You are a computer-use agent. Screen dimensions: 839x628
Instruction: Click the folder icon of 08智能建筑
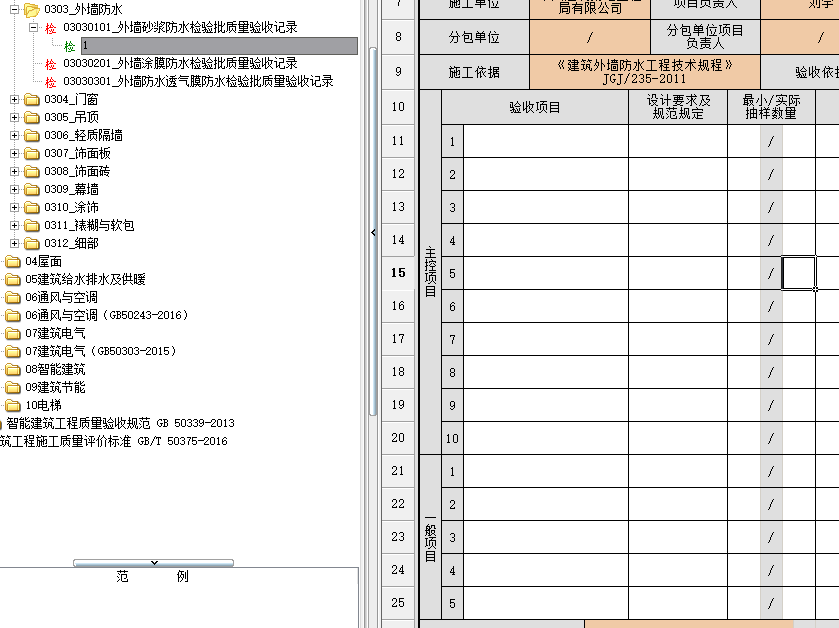[x=13, y=370]
